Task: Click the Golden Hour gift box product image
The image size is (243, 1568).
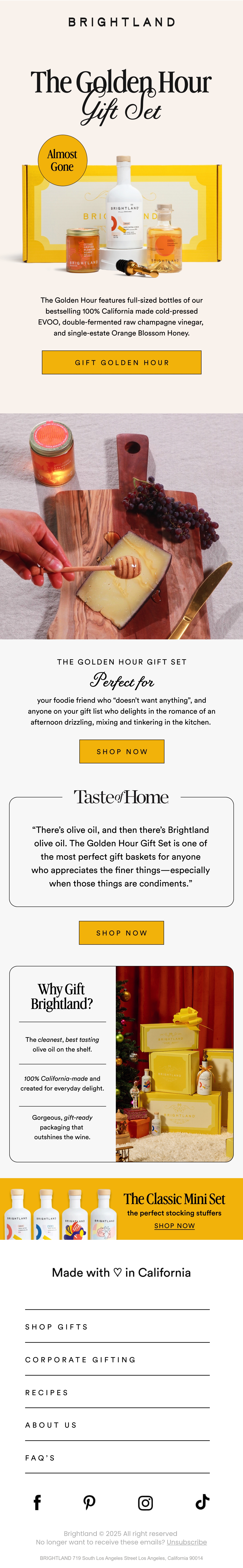Action: tap(122, 213)
